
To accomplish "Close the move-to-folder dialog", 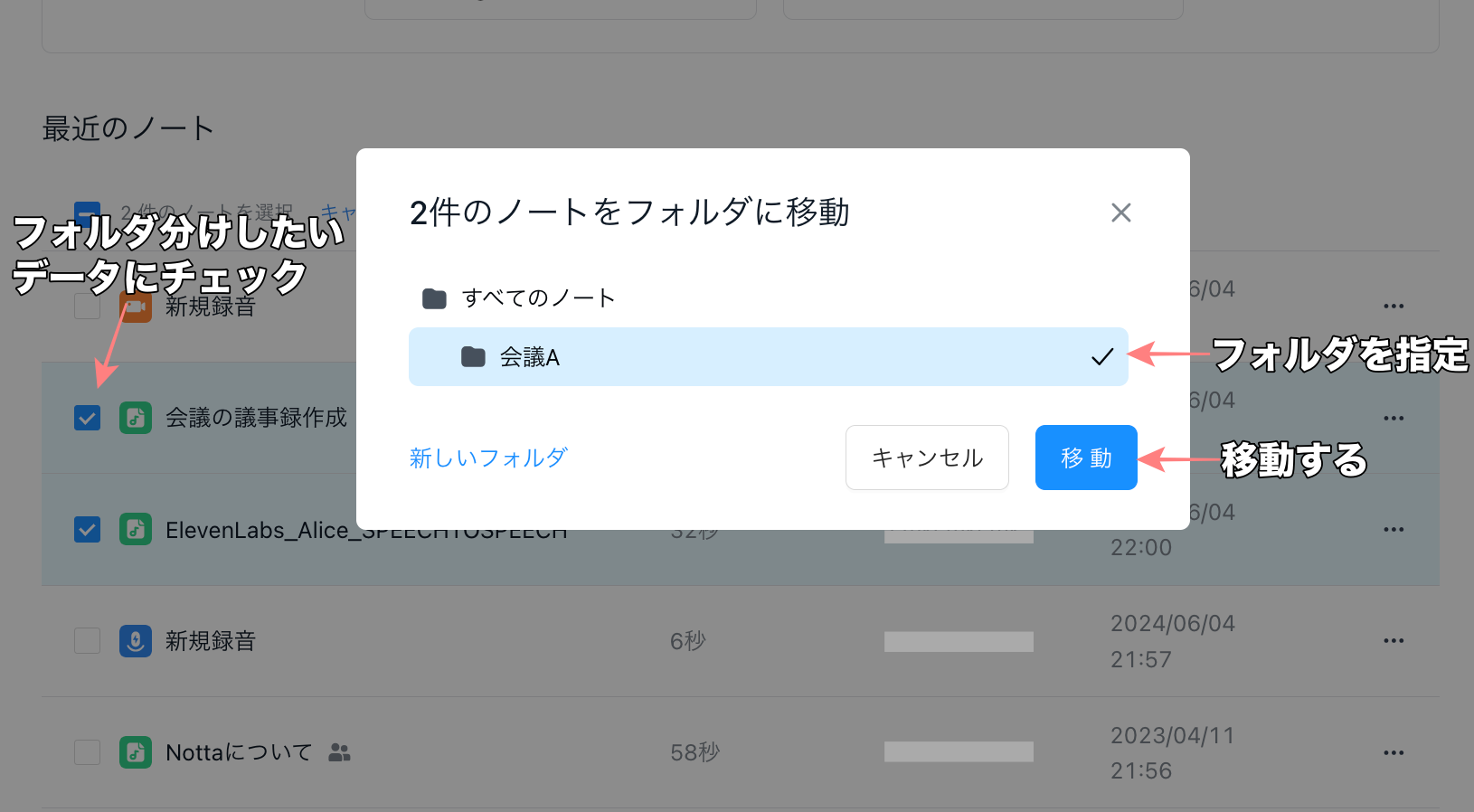I will [1120, 212].
